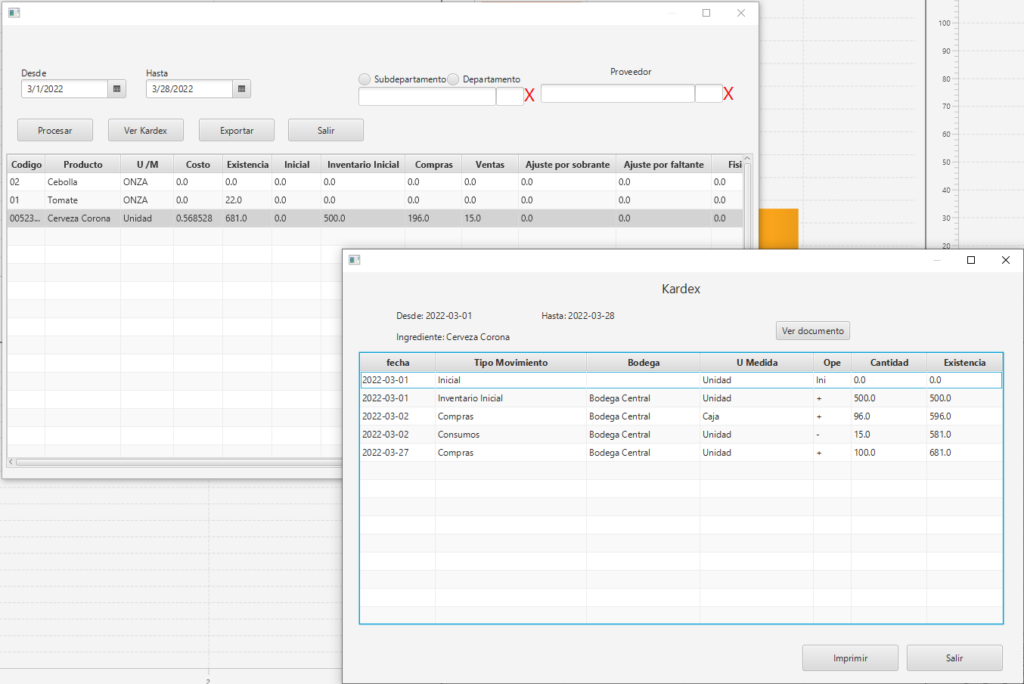
Task: Sort by Existencia header in Kardex table
Action: pyautogui.click(x=965, y=363)
